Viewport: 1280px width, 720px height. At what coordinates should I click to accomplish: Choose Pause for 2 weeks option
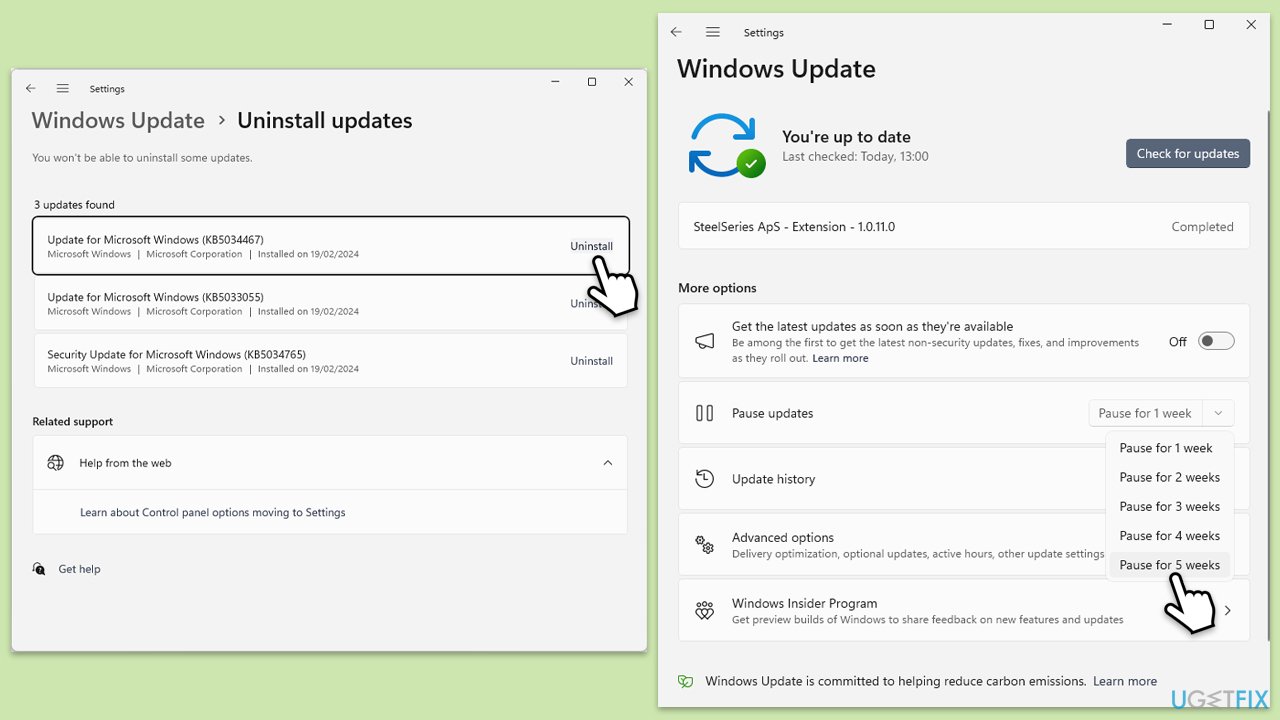point(1170,477)
